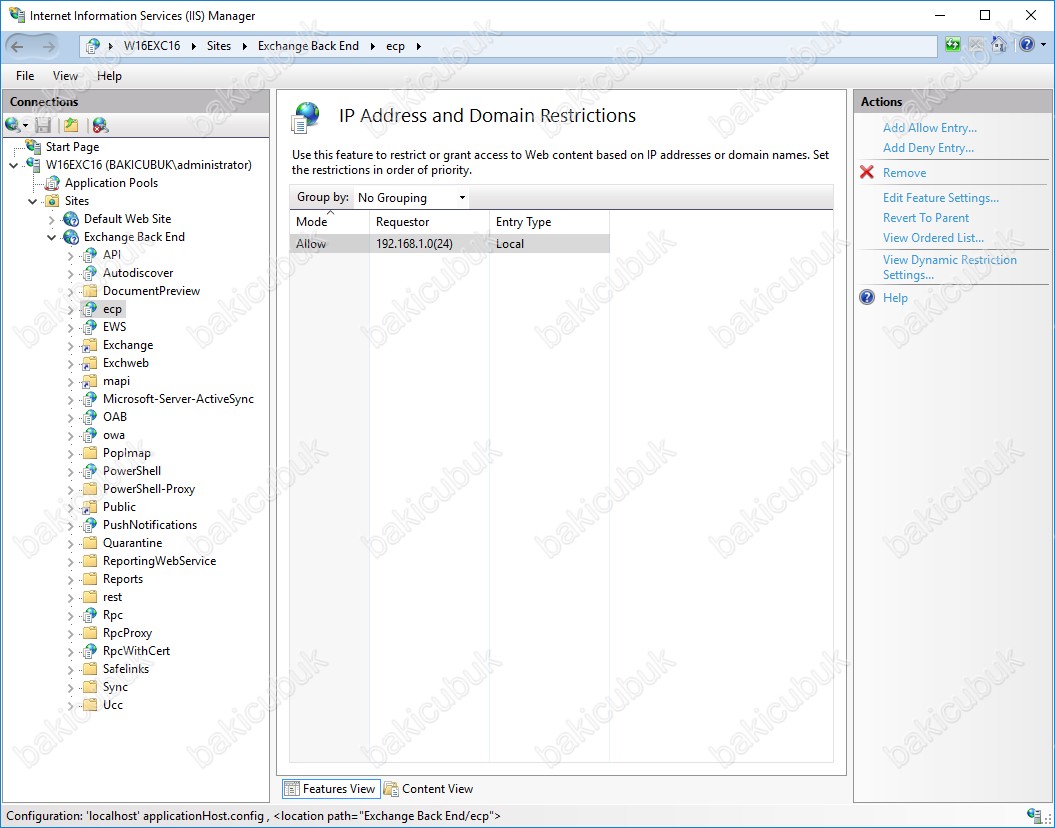Click the Save connections disk icon
The height and width of the screenshot is (828, 1055).
pyautogui.click(x=43, y=125)
